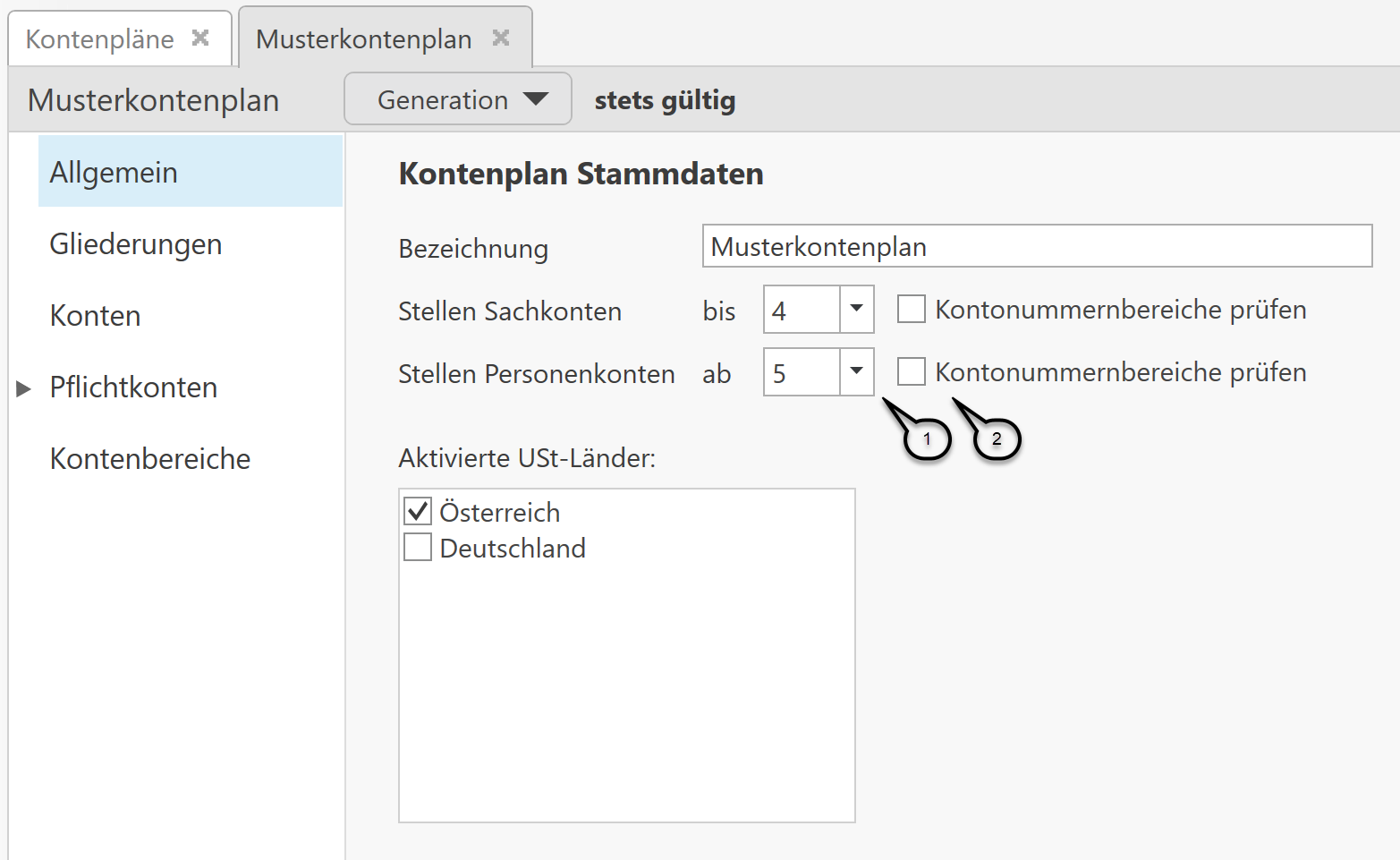Viewport: 1400px width, 860px height.
Task: Open the Konten sidebar section
Action: [x=95, y=315]
